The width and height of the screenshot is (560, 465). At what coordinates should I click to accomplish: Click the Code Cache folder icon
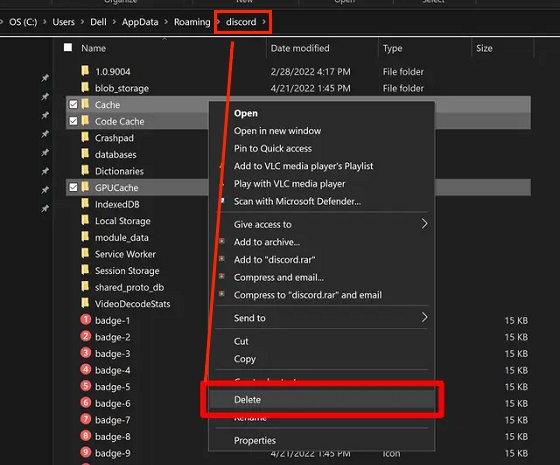85,120
